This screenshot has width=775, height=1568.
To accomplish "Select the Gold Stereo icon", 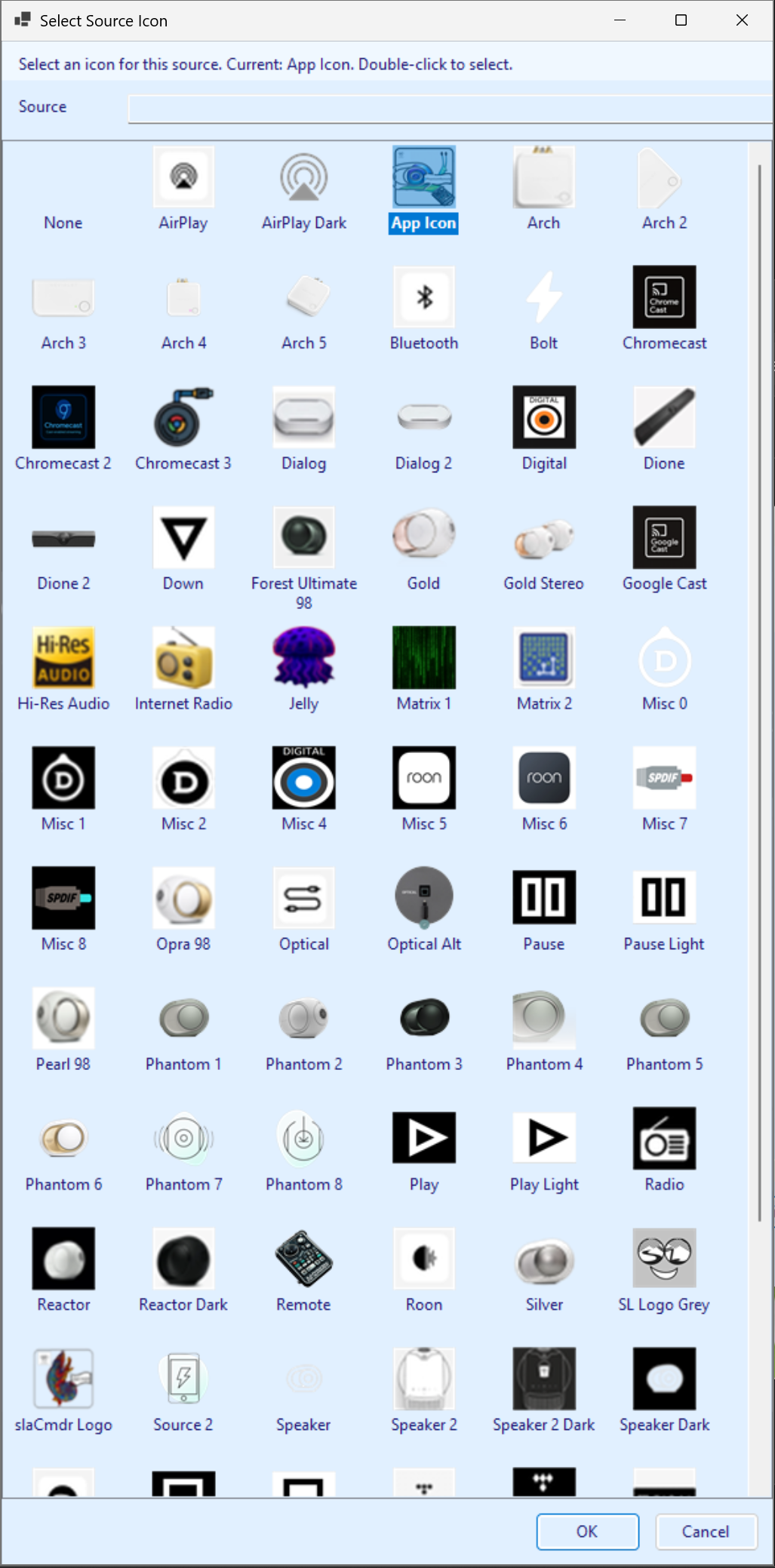I will [544, 537].
